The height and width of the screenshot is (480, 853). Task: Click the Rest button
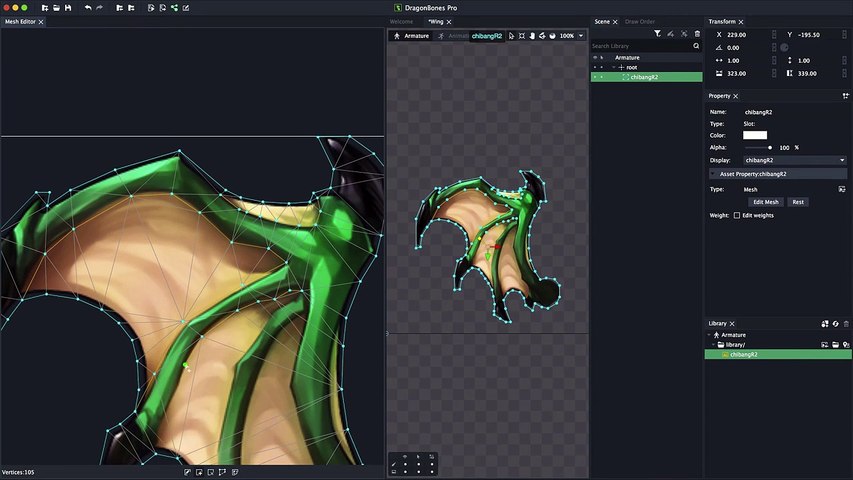798,202
